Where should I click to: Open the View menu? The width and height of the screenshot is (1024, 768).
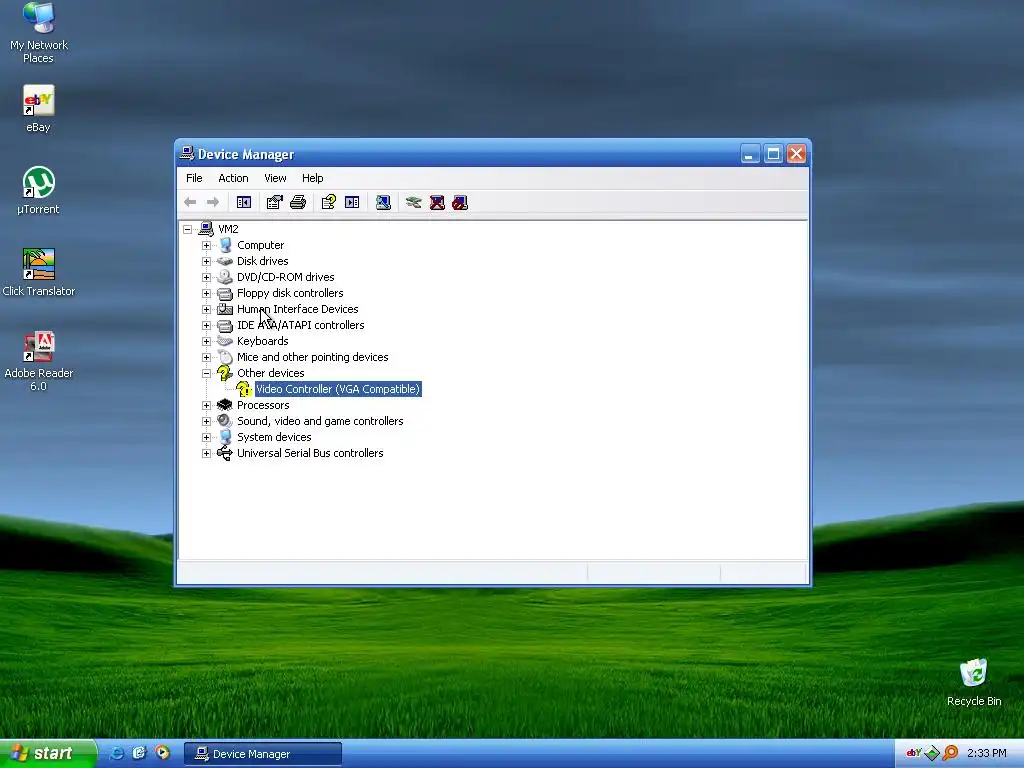point(275,178)
